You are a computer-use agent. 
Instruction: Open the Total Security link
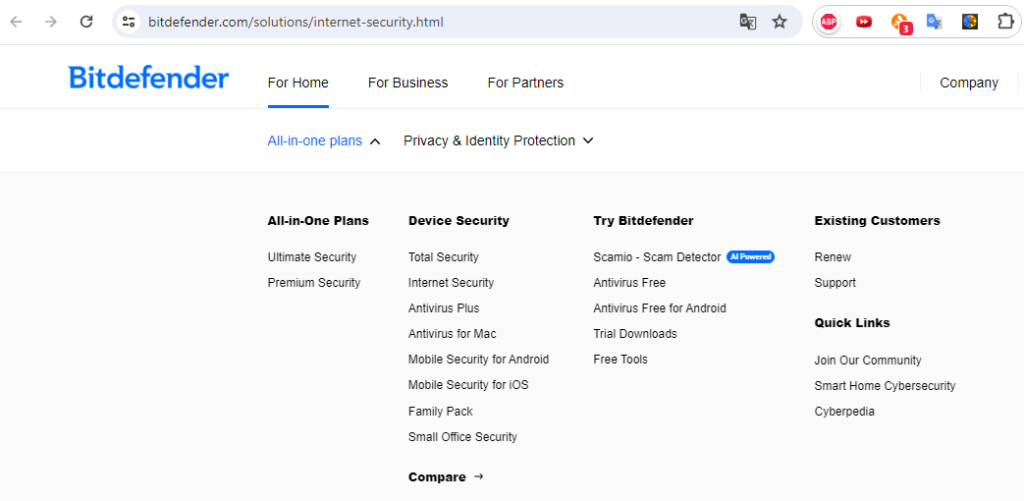[x=443, y=257]
